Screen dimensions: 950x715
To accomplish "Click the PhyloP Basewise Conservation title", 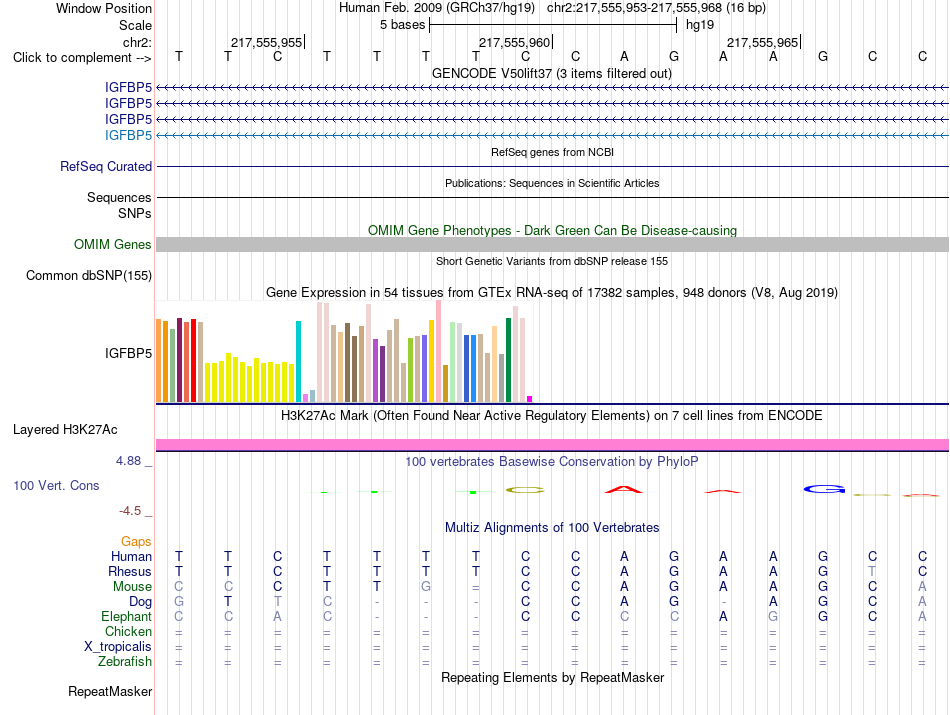I will [552, 462].
